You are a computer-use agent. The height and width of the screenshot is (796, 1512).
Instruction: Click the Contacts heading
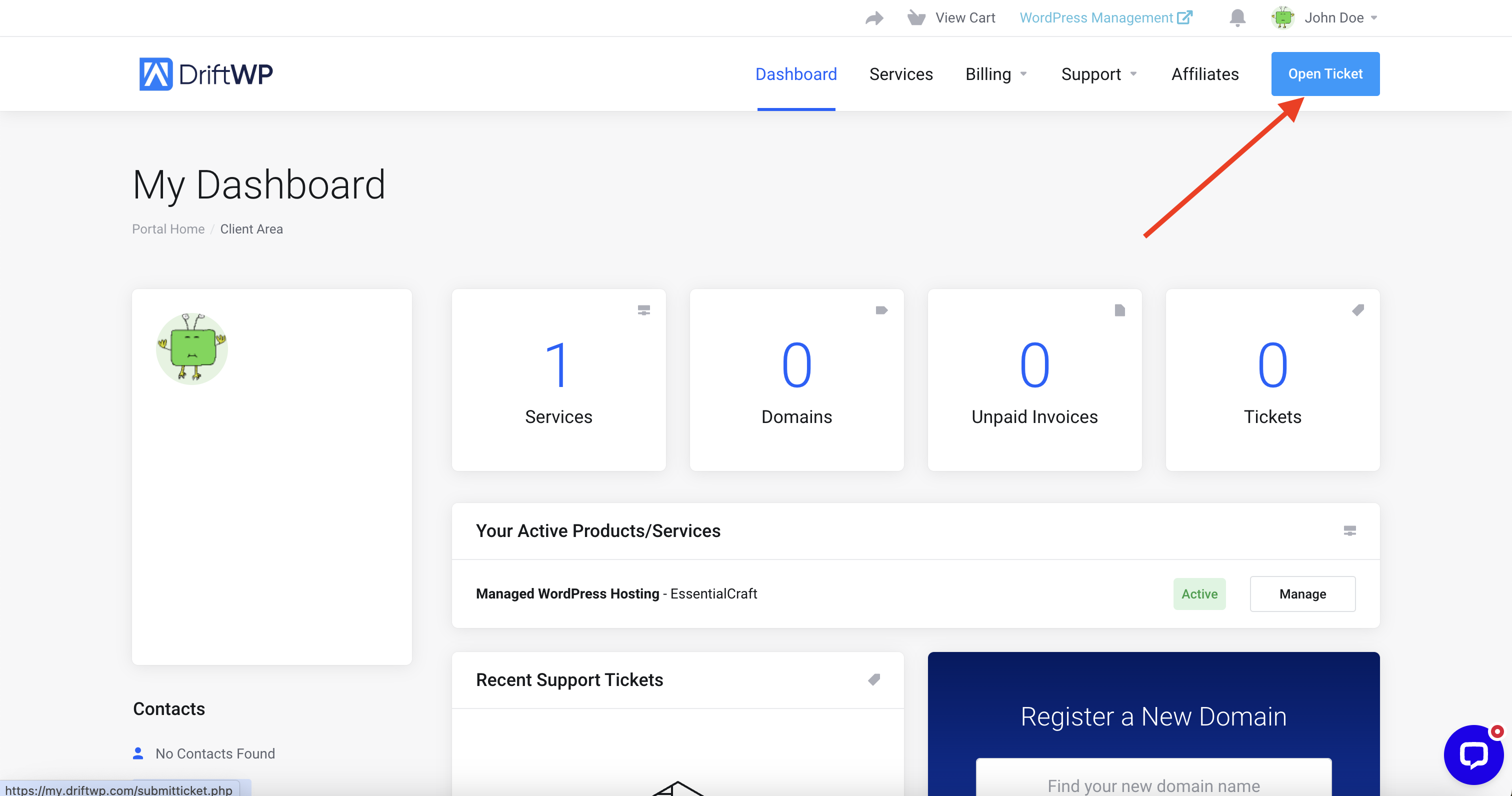pyautogui.click(x=169, y=709)
